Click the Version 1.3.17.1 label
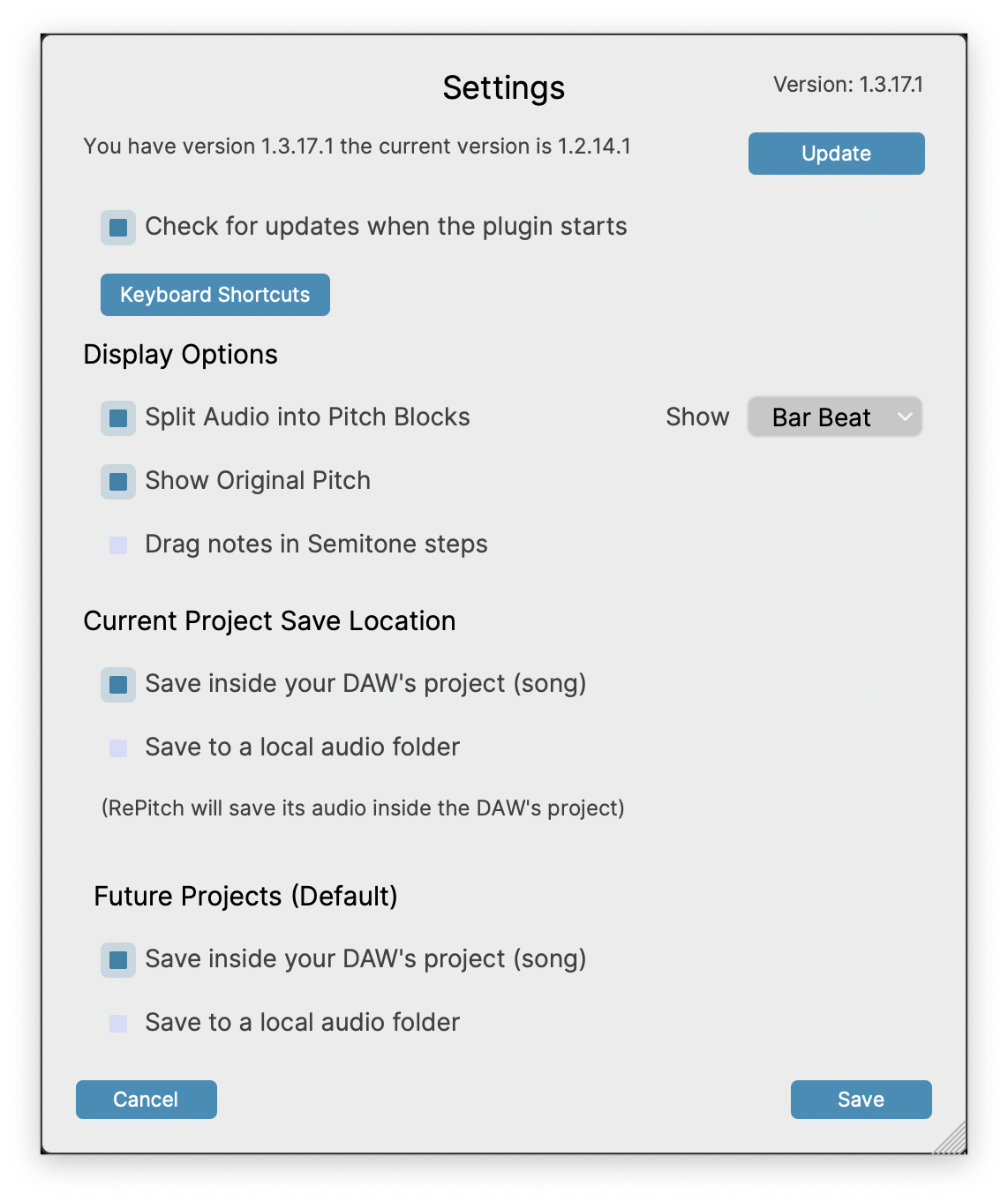 pos(847,85)
